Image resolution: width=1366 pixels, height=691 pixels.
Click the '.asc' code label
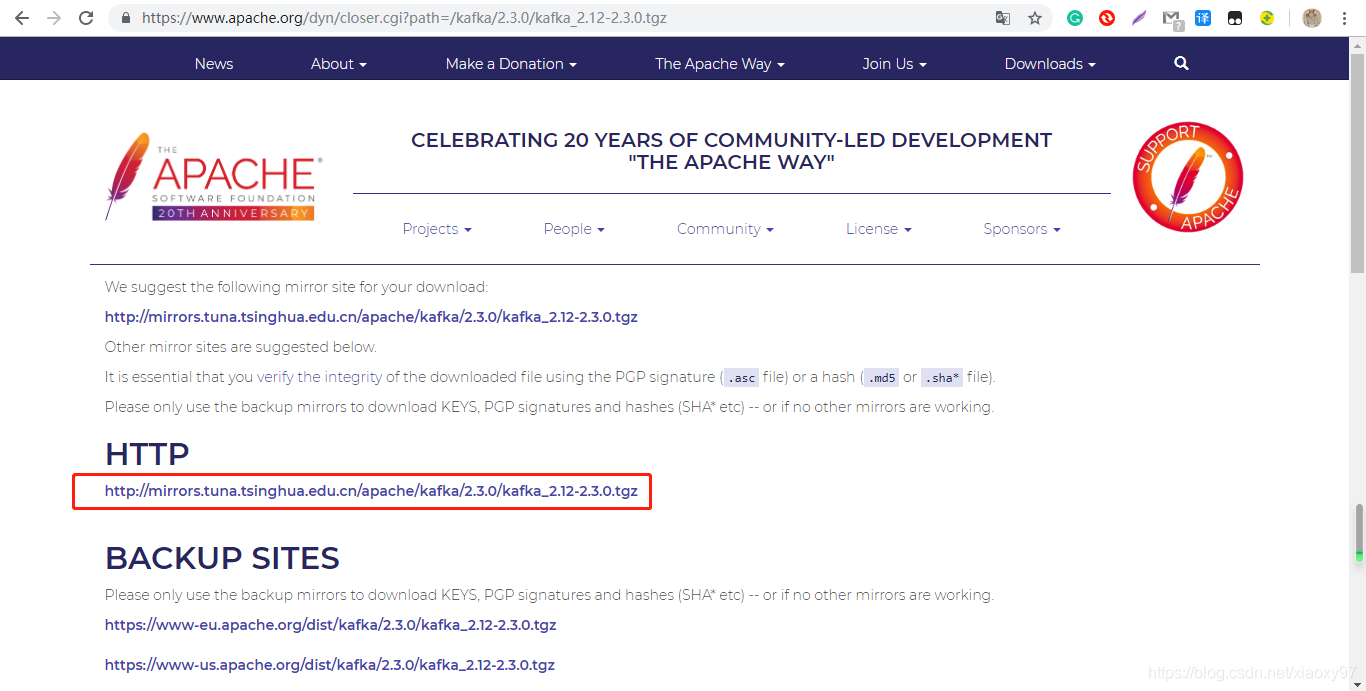click(x=741, y=378)
